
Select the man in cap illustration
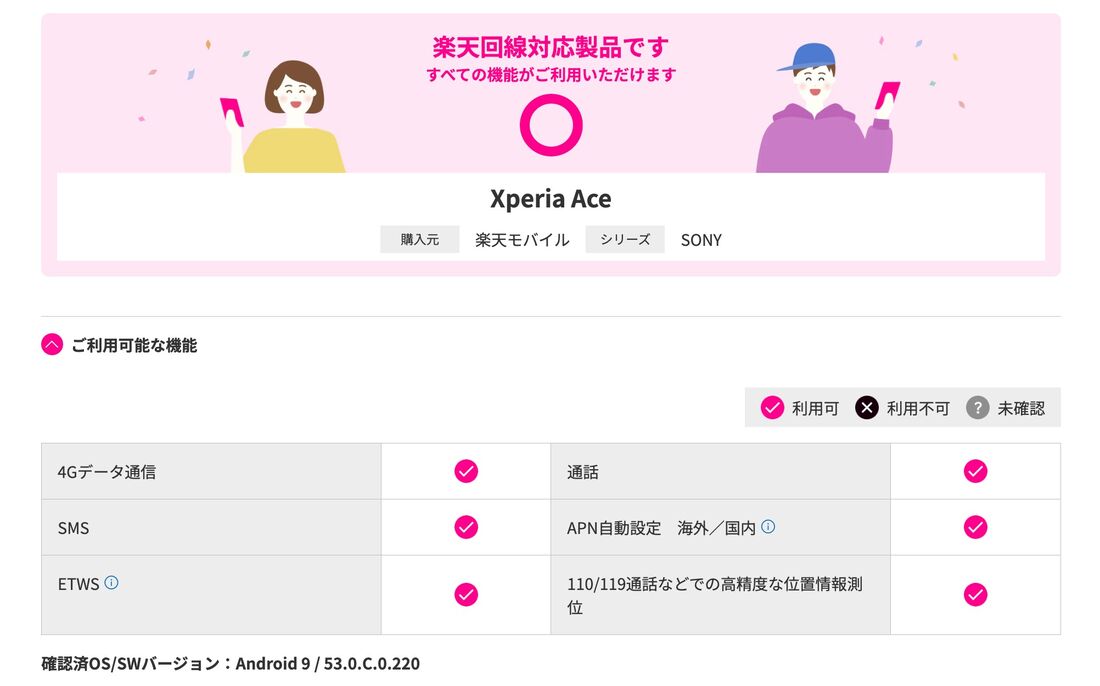pyautogui.click(x=828, y=107)
